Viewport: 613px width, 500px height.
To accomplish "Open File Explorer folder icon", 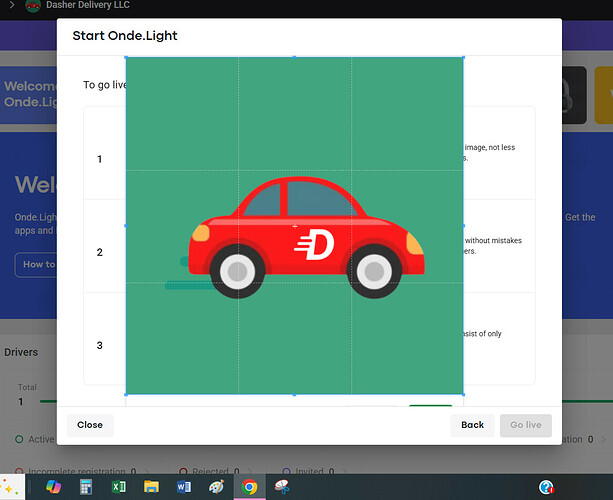I will pos(151,487).
